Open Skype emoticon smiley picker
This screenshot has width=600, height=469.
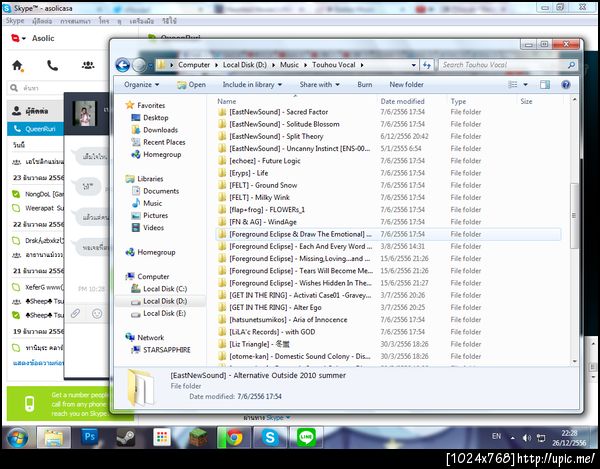point(97,314)
